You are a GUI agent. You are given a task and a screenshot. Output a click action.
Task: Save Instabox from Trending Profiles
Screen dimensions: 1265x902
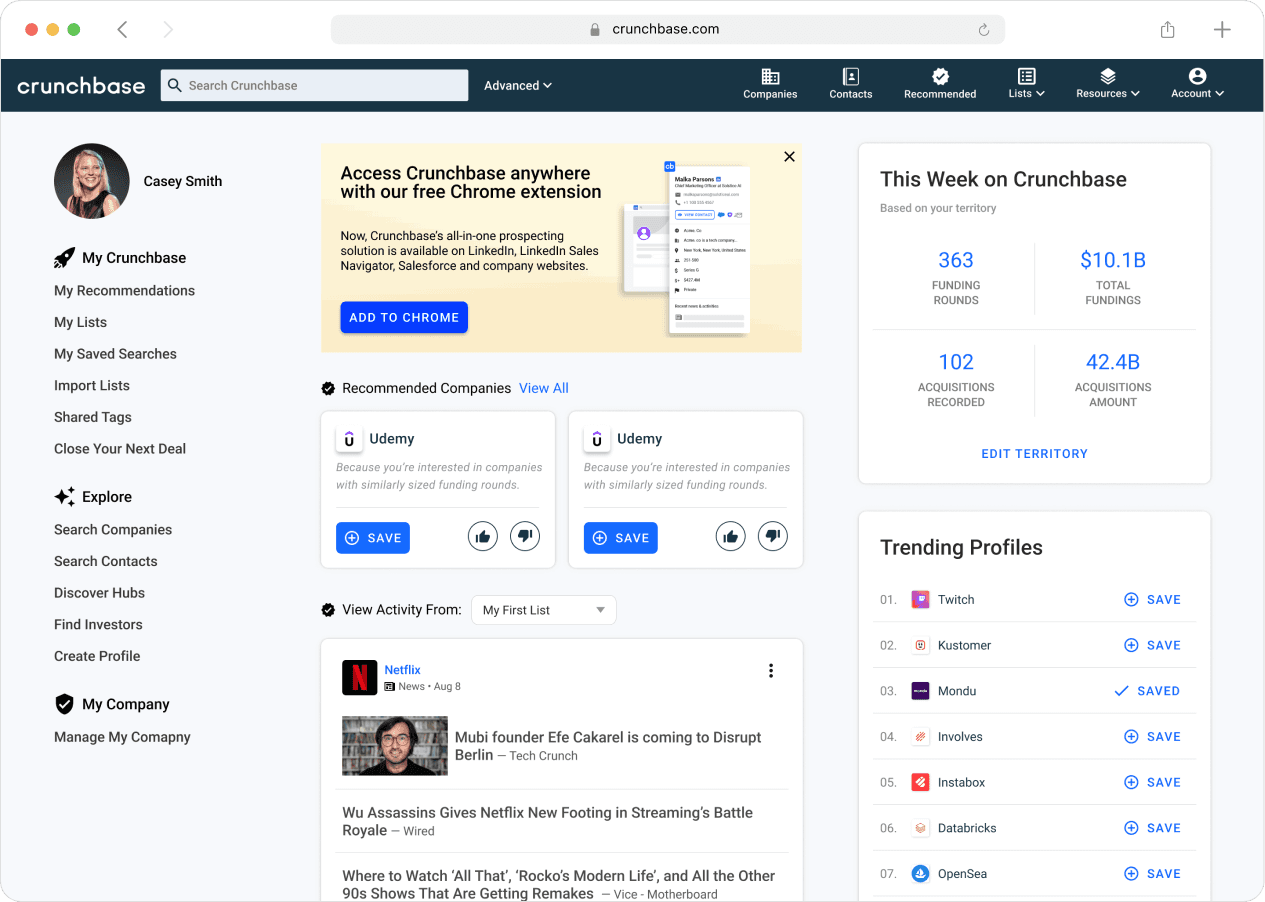(x=1152, y=782)
